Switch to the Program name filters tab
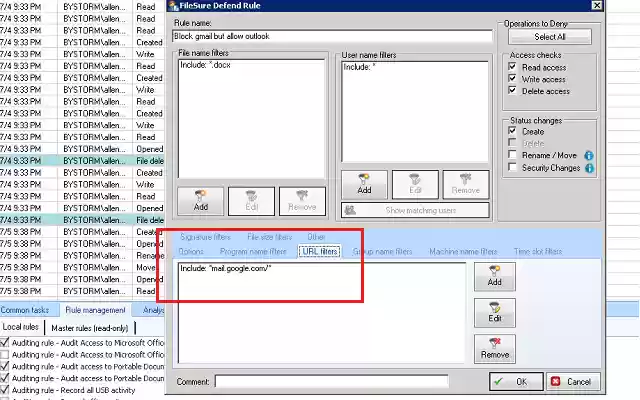Image resolution: width=640 pixels, height=400 pixels. click(x=253, y=251)
